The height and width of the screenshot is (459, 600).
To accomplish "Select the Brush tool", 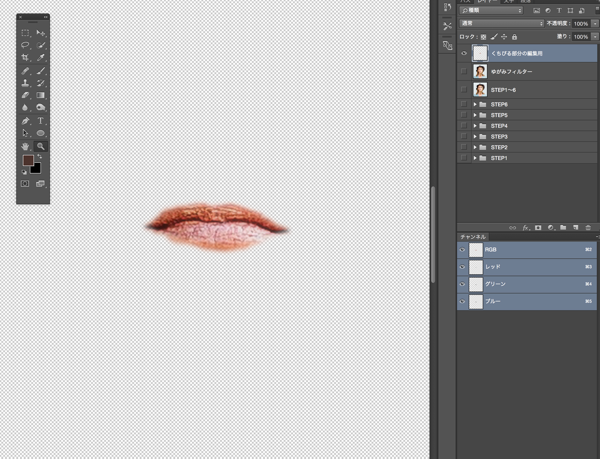I will tap(41, 71).
